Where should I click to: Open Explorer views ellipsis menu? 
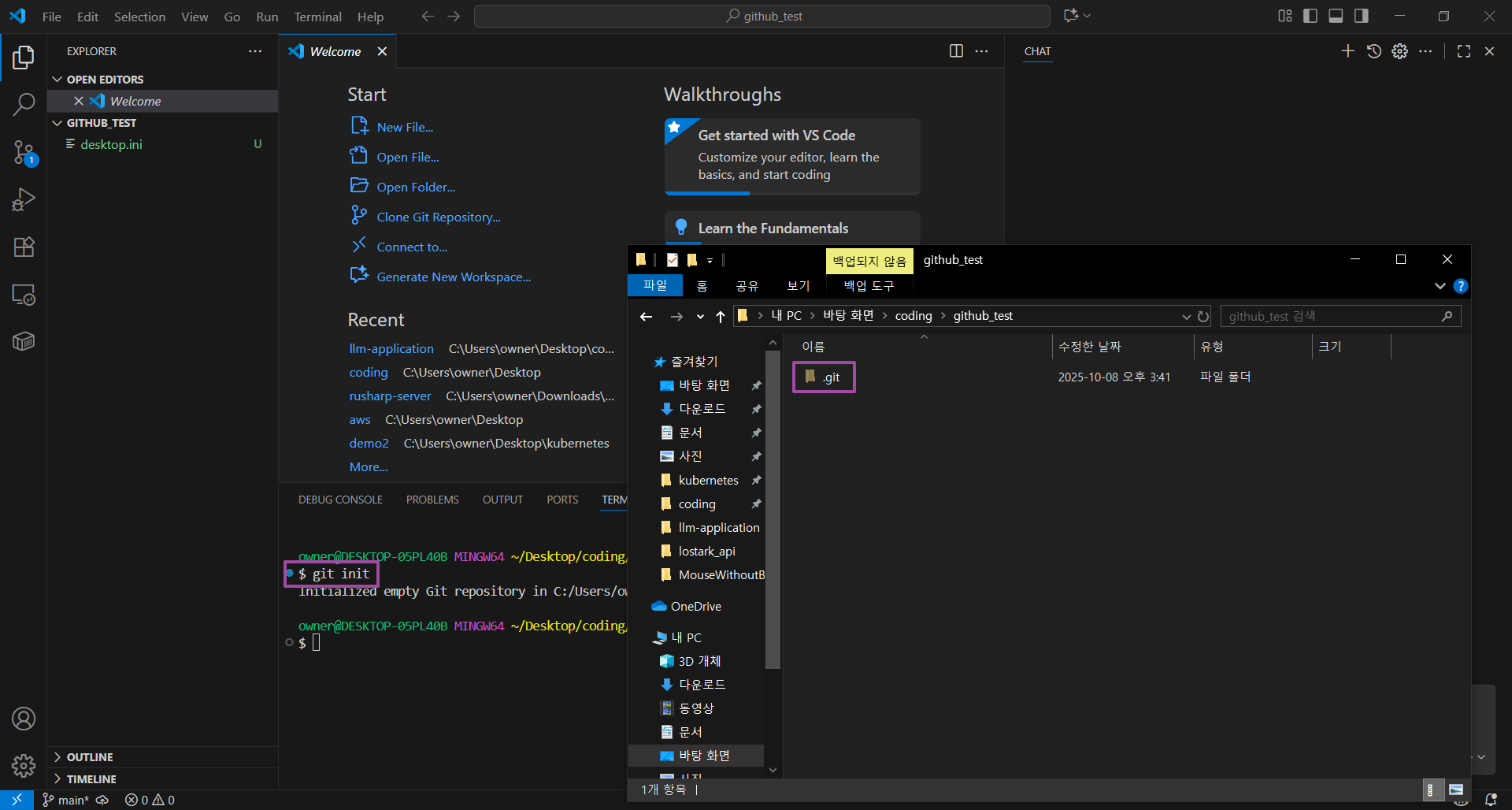click(255, 51)
